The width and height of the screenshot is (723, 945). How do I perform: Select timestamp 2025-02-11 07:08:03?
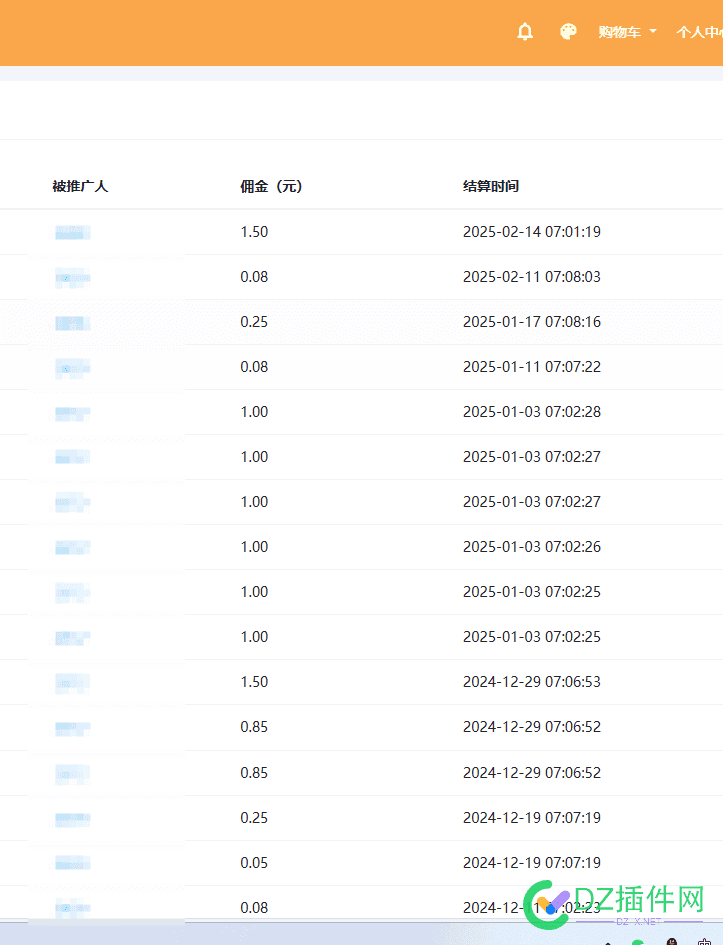(x=532, y=277)
